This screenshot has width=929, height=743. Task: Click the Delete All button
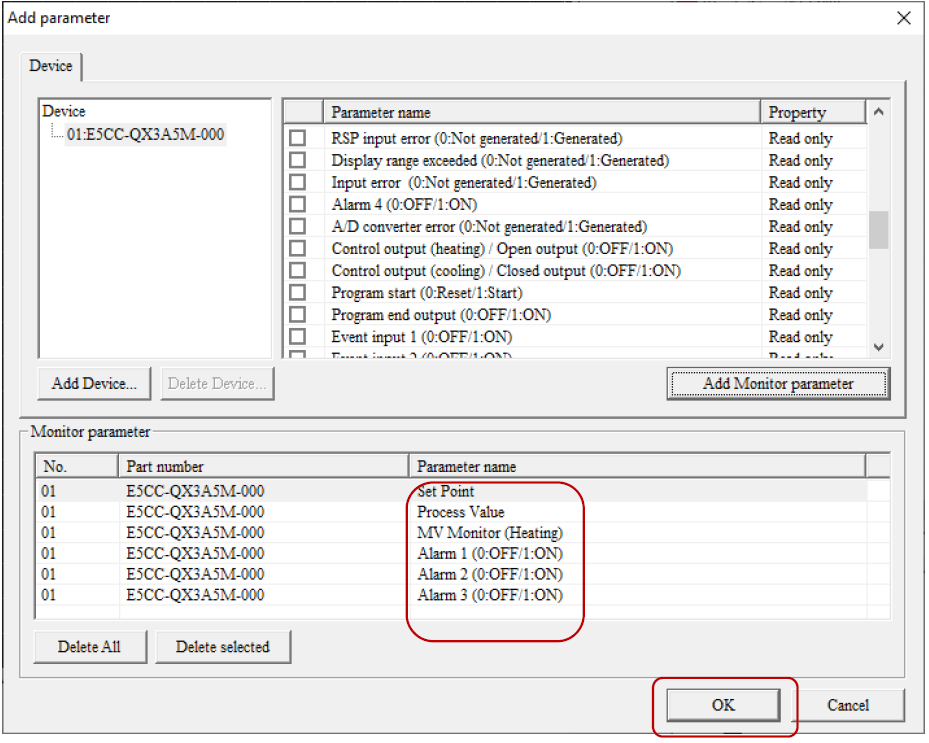89,646
